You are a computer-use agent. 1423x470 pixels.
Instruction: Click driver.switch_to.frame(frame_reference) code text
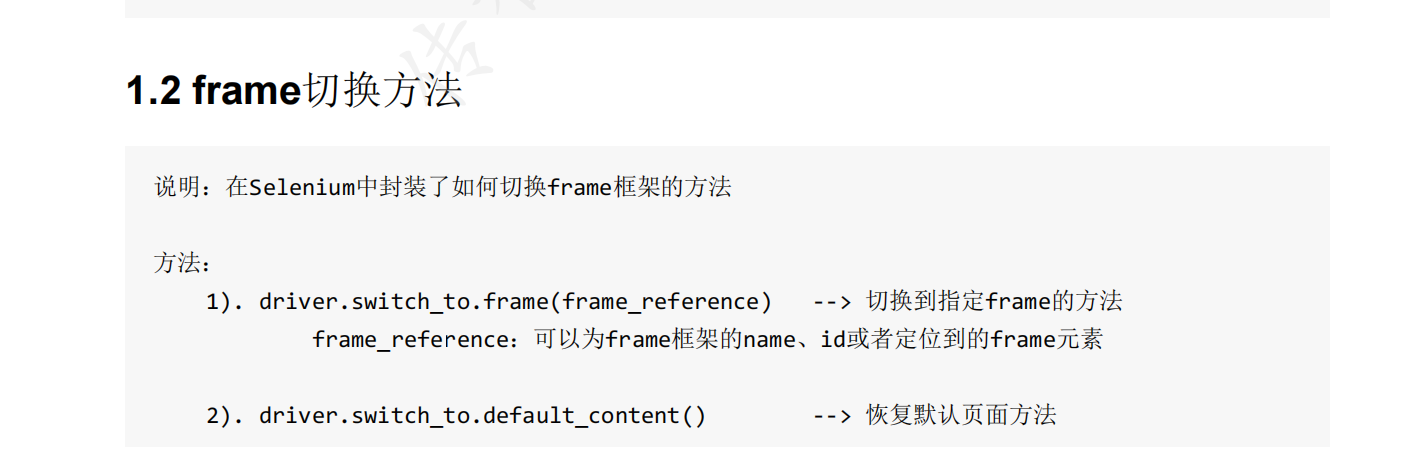pyautogui.click(x=515, y=302)
